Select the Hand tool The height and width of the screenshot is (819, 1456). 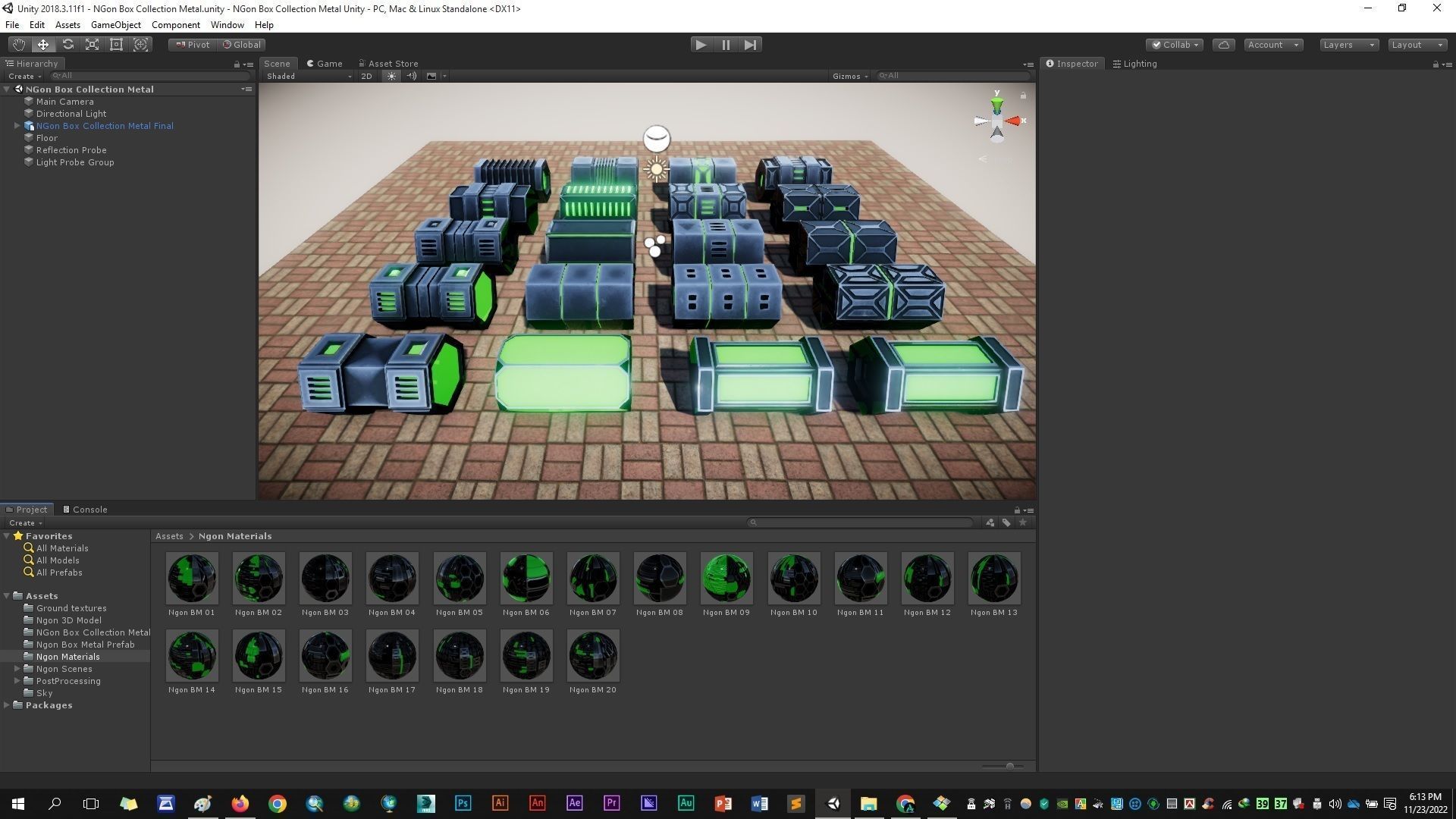(19, 45)
